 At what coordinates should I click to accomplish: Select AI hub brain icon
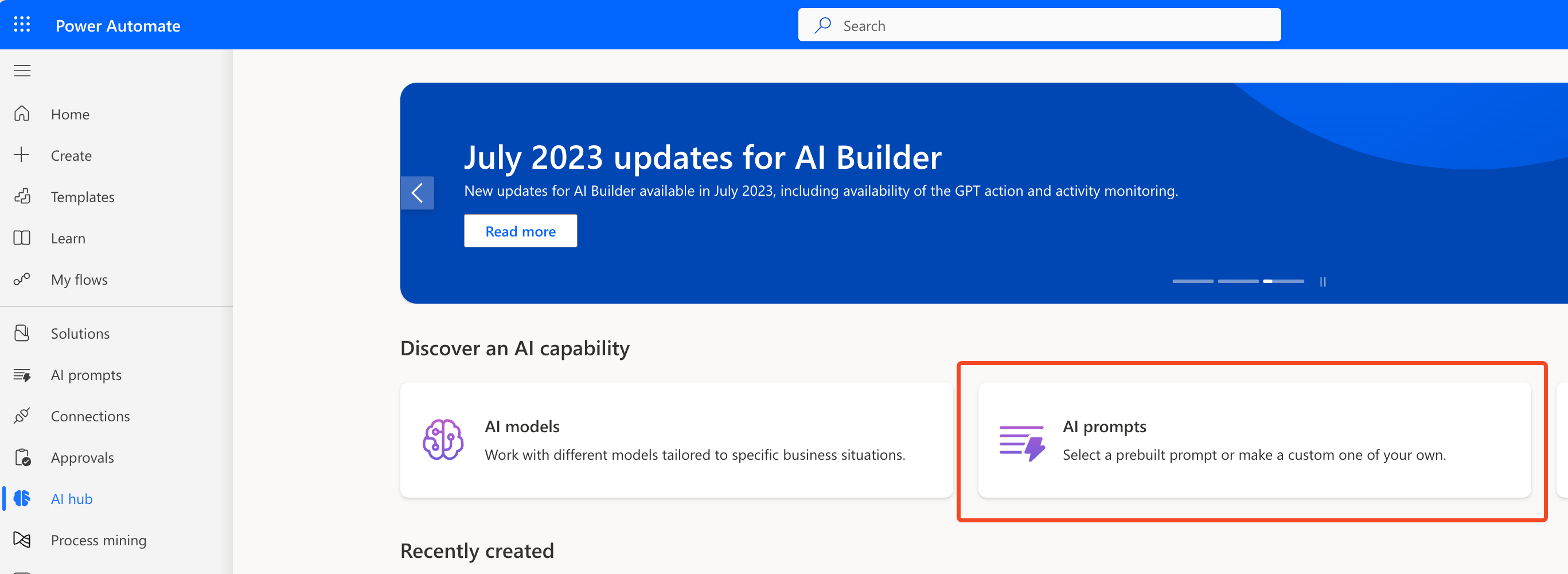[22, 498]
